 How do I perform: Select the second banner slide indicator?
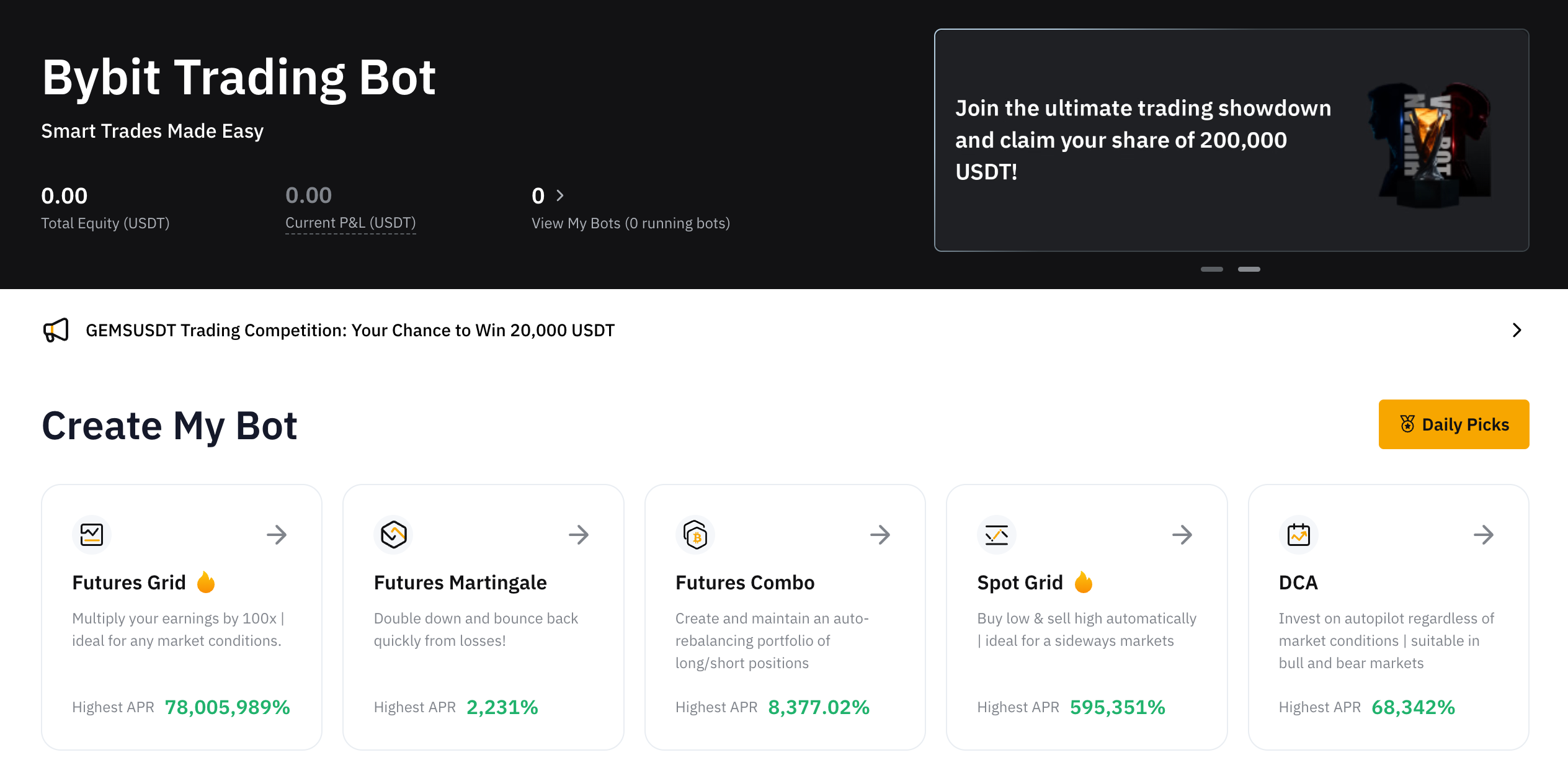click(1249, 269)
